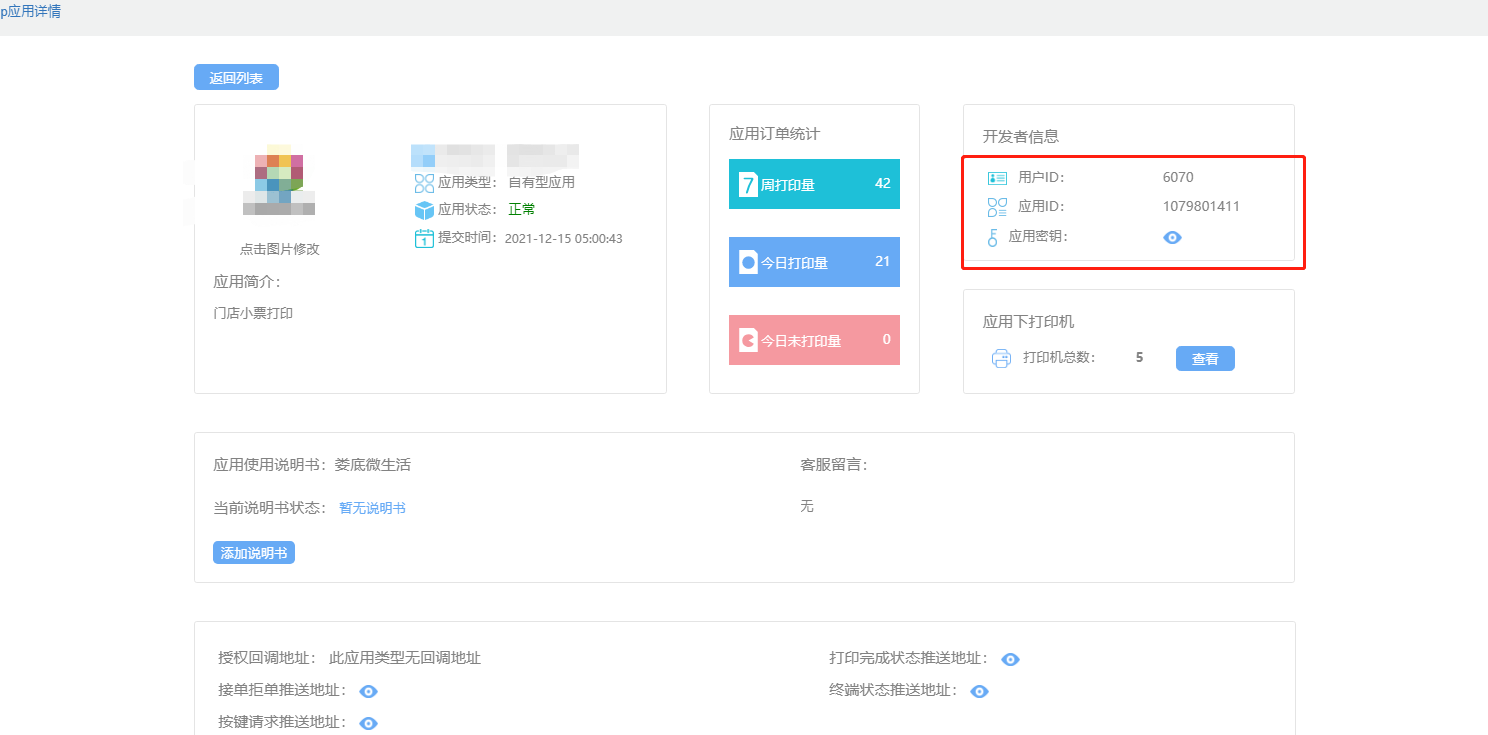Reveal the 应用密钥 with the eye toggle

pyautogui.click(x=1172, y=237)
